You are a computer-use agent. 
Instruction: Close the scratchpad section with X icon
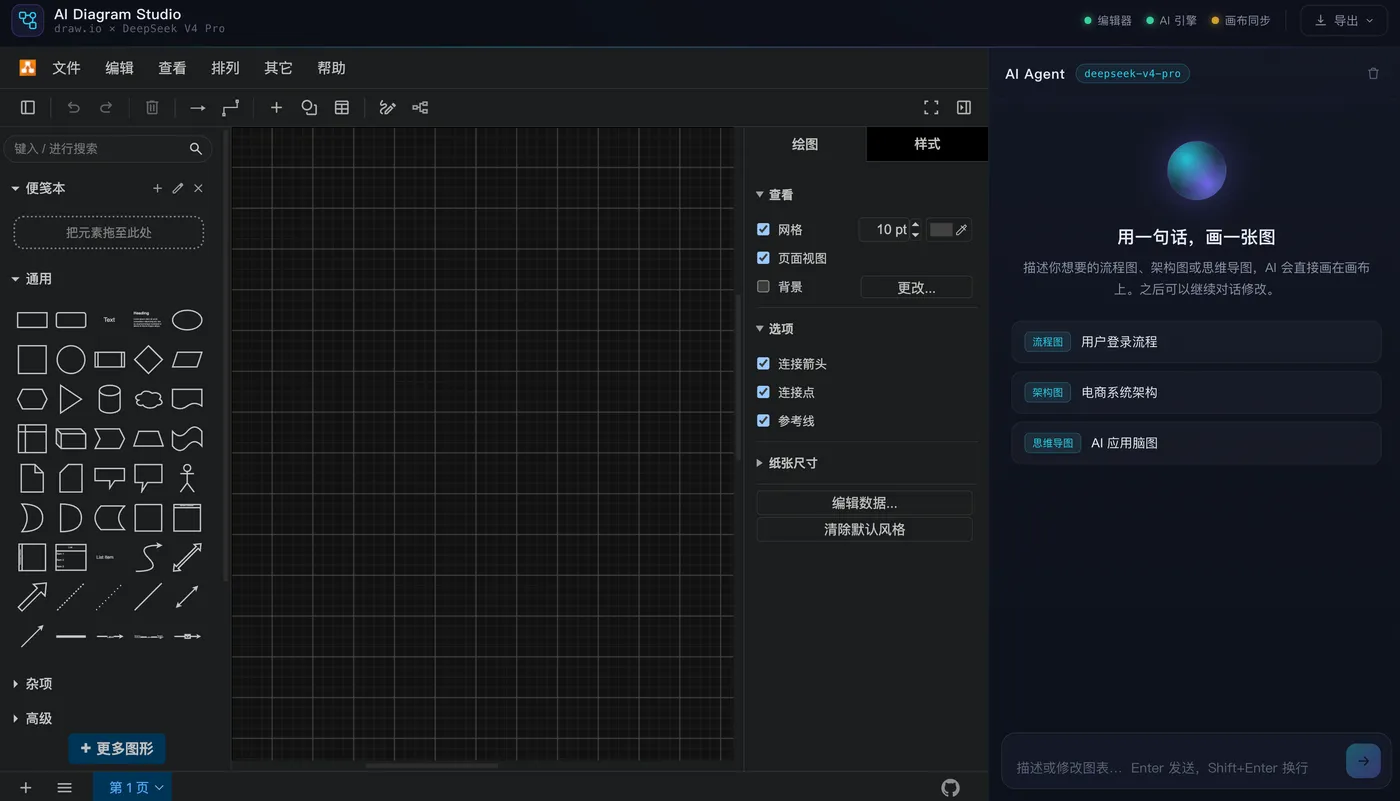point(198,188)
